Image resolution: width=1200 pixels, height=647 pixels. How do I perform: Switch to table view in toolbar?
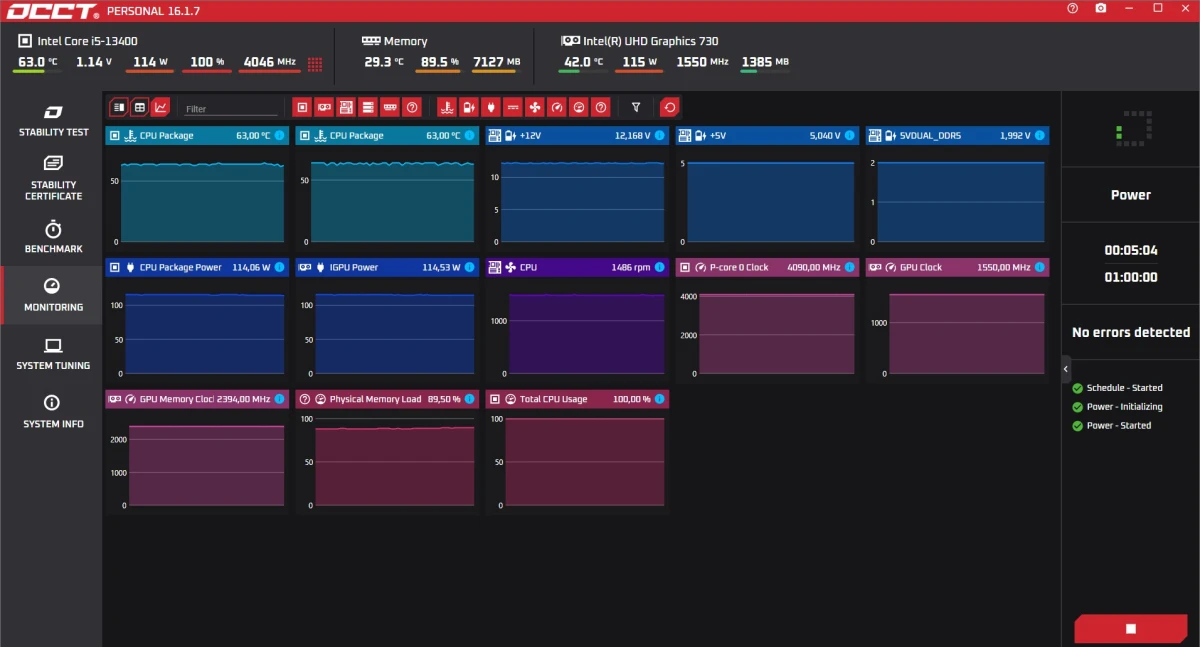pos(139,107)
